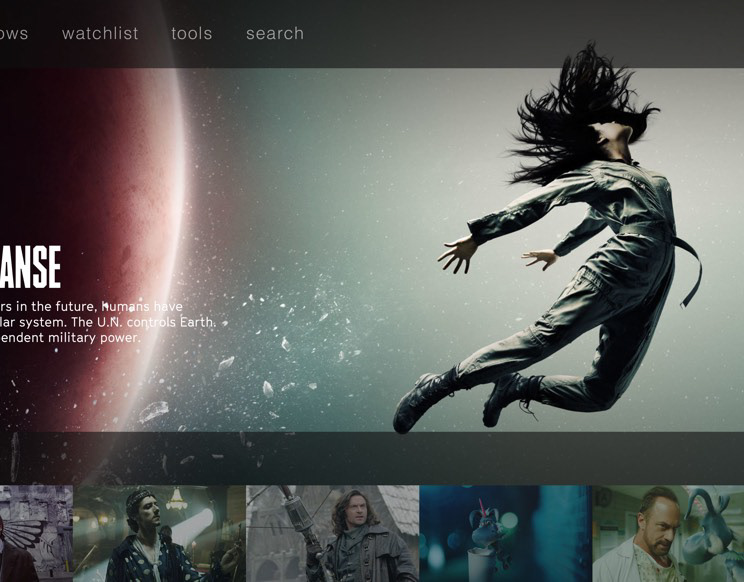744x582 pixels.
Task: Open the partially visible shows menu item
Action: point(14,33)
